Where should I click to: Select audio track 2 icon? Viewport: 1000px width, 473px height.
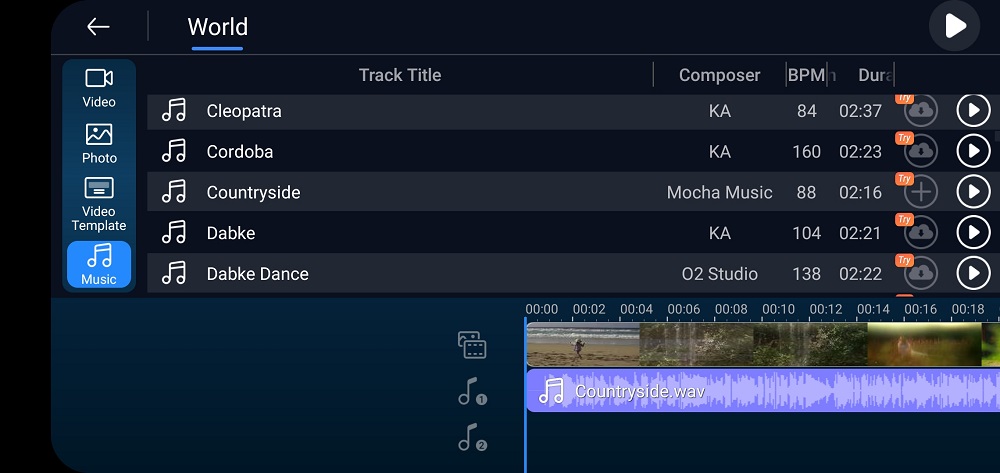[x=472, y=437]
